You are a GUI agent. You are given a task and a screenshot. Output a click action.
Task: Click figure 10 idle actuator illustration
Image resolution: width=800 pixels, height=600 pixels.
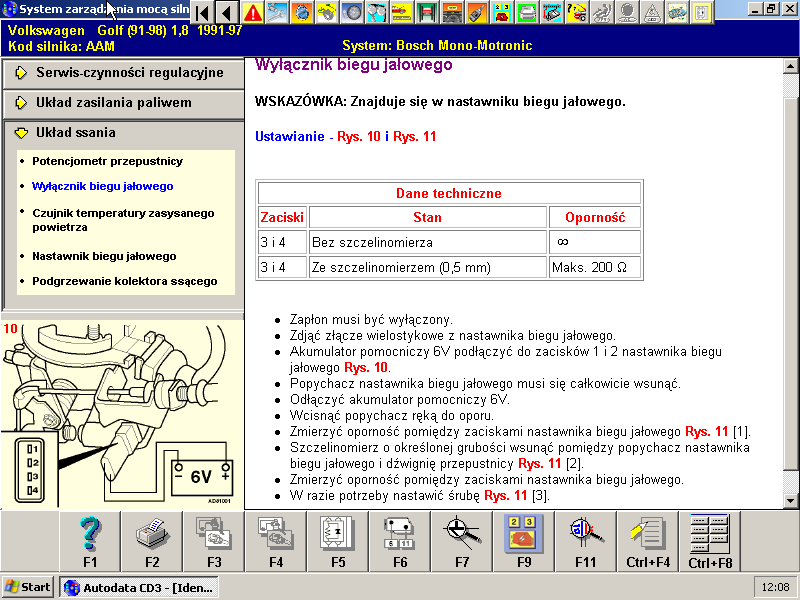coord(122,414)
